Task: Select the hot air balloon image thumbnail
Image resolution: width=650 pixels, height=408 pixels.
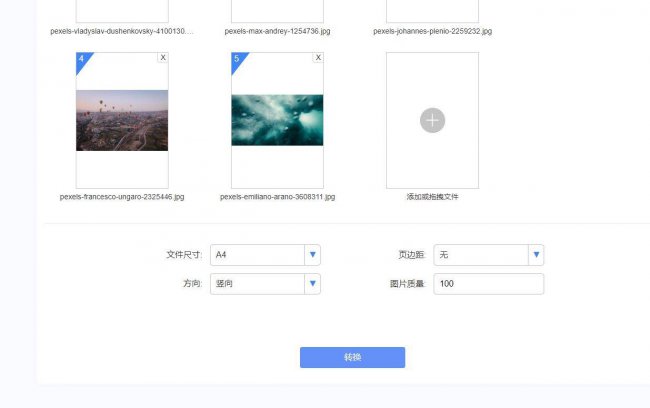Action: [x=122, y=120]
